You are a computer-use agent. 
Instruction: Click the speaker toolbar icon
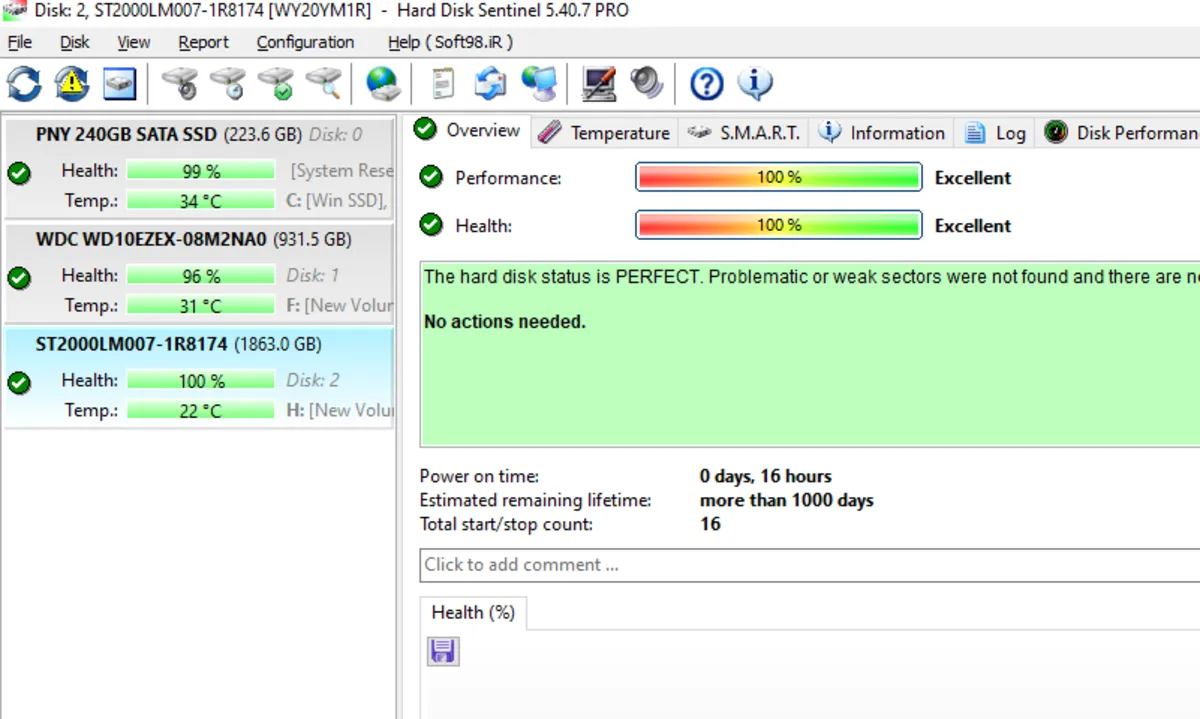pos(647,83)
